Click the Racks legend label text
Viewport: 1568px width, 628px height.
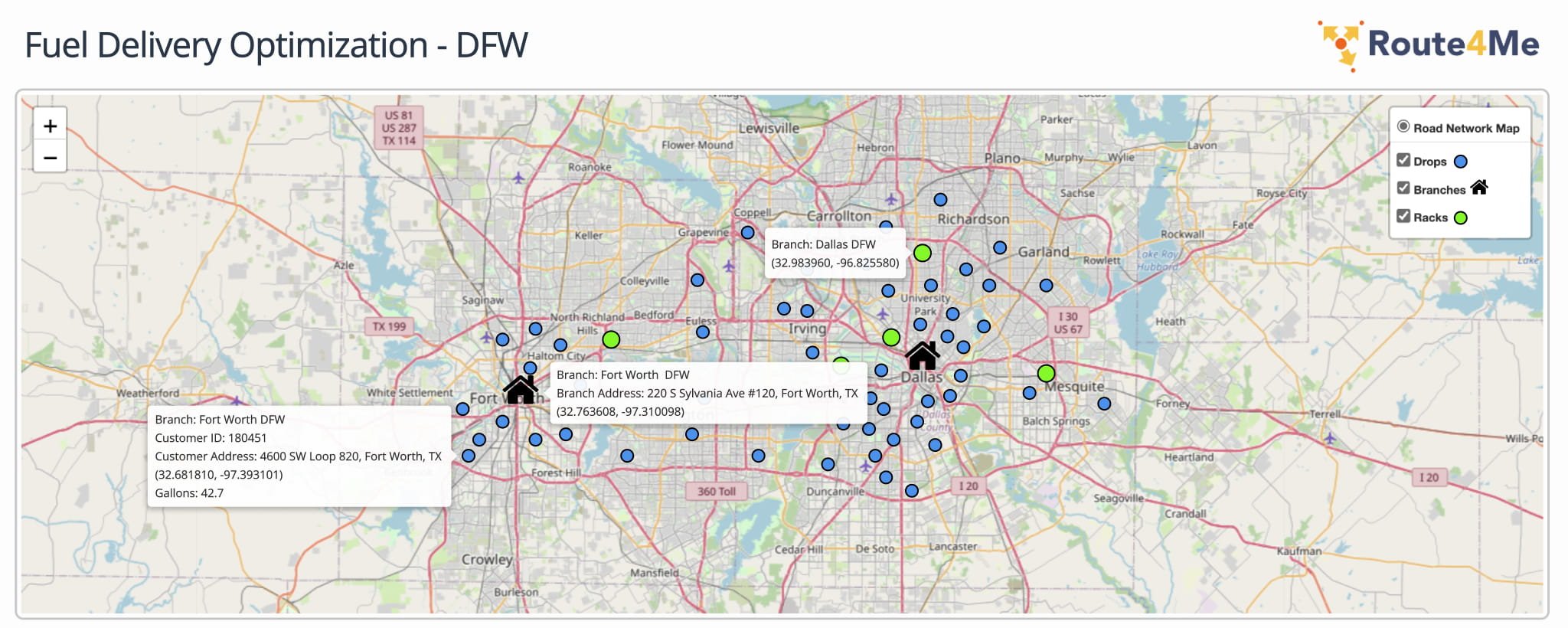coord(1430,218)
